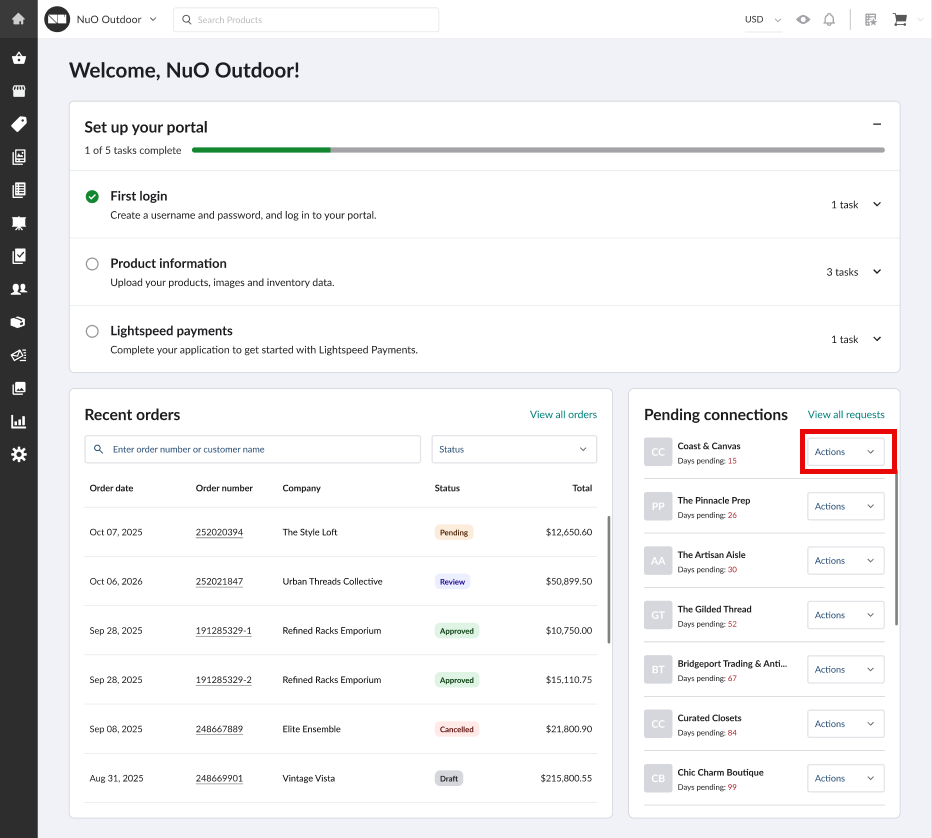This screenshot has height=838, width=932.
Task: Open settings gear in sidebar
Action: pyautogui.click(x=18, y=455)
